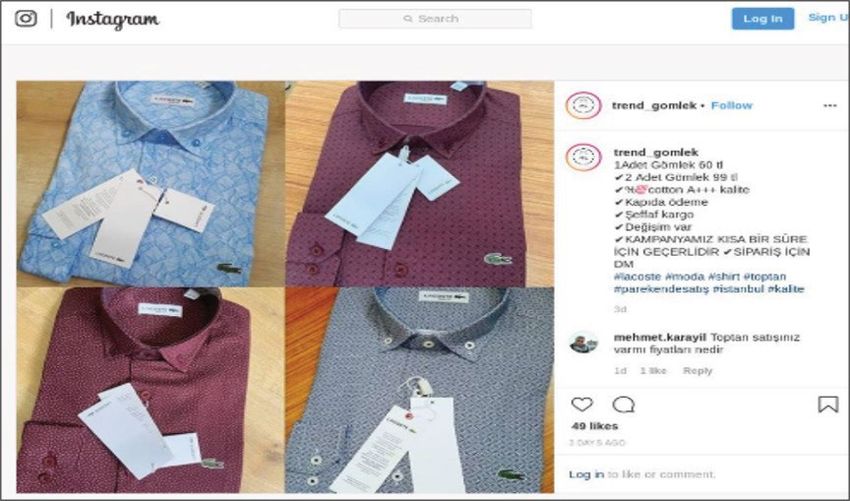The image size is (850, 501).
Task: Click mehmet.karayil commenter avatar
Action: [x=583, y=343]
